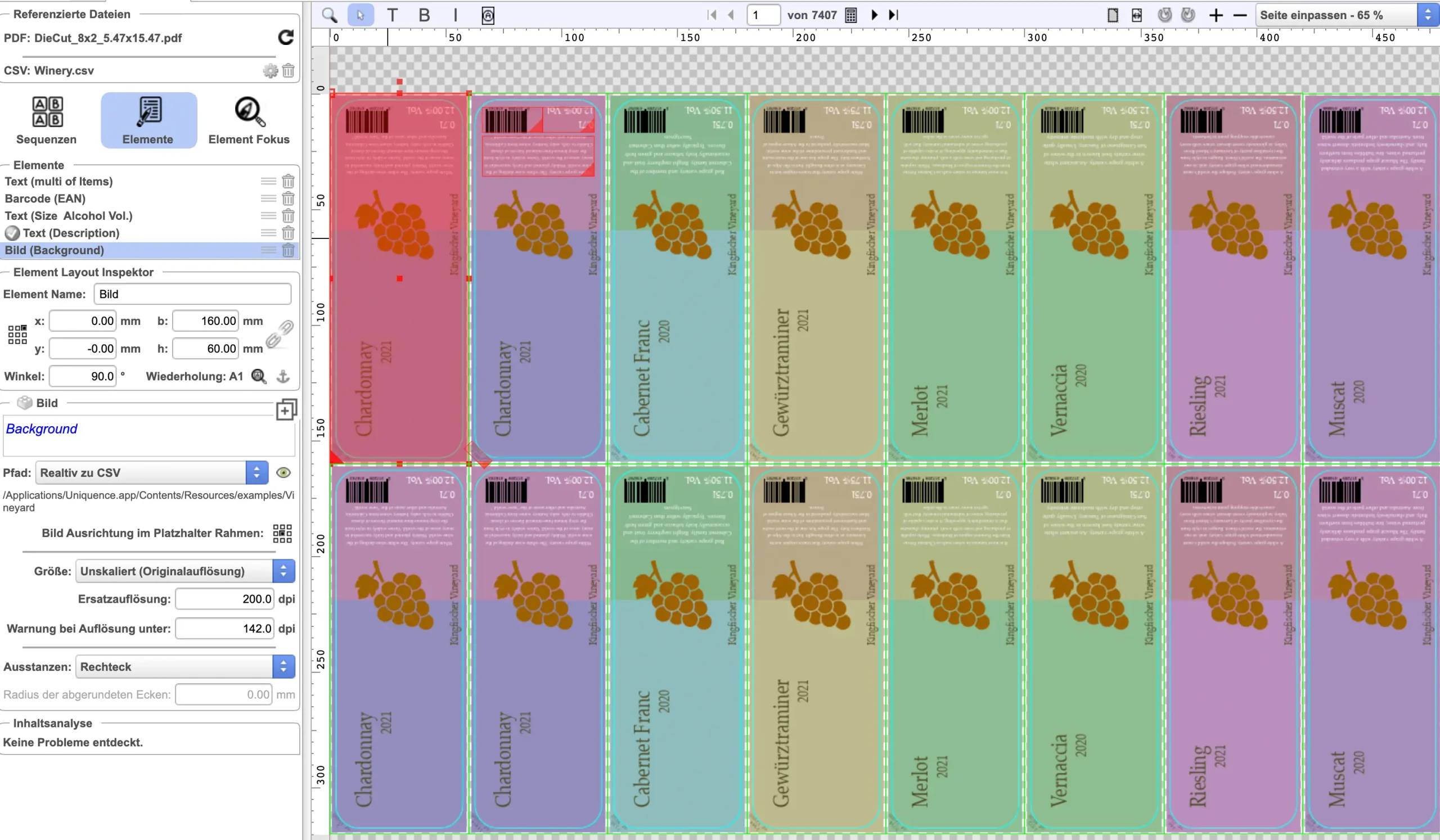Toggle the eye preview next to Pfad

(x=283, y=473)
